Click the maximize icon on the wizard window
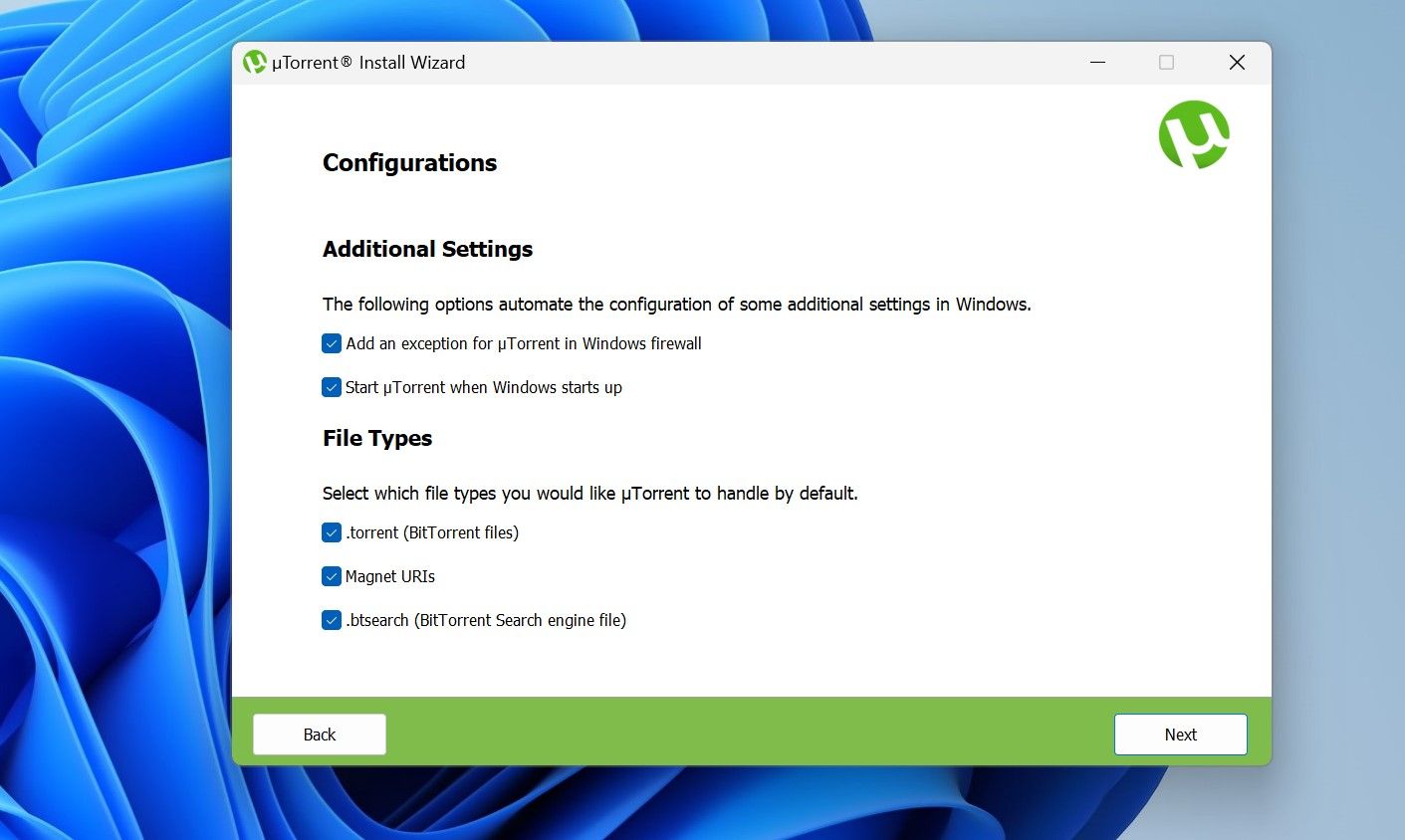The height and width of the screenshot is (840, 1405). pos(1165,62)
